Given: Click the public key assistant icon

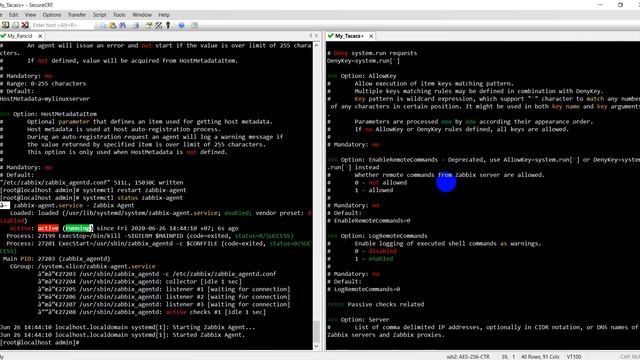Looking at the screenshot, I should (168, 25).
